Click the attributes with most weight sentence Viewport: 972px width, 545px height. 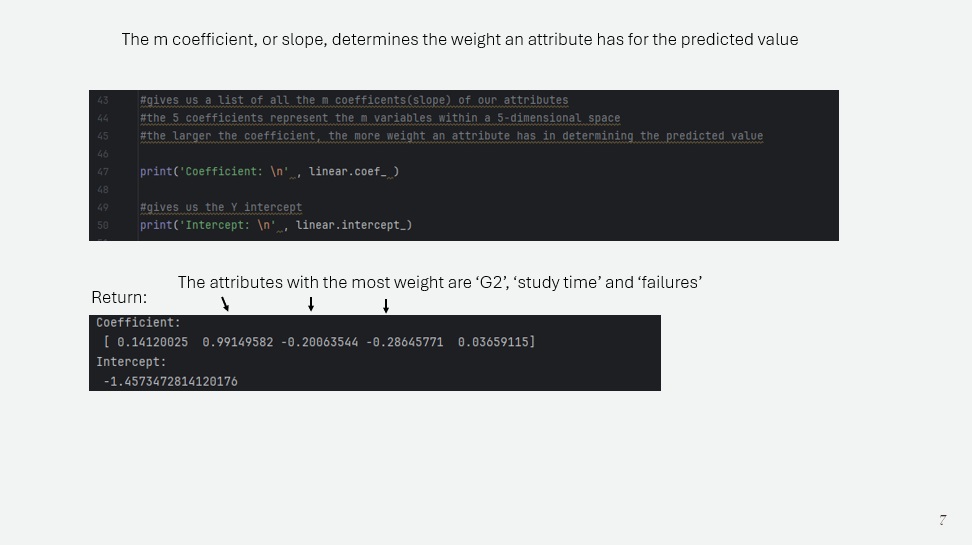(x=440, y=283)
